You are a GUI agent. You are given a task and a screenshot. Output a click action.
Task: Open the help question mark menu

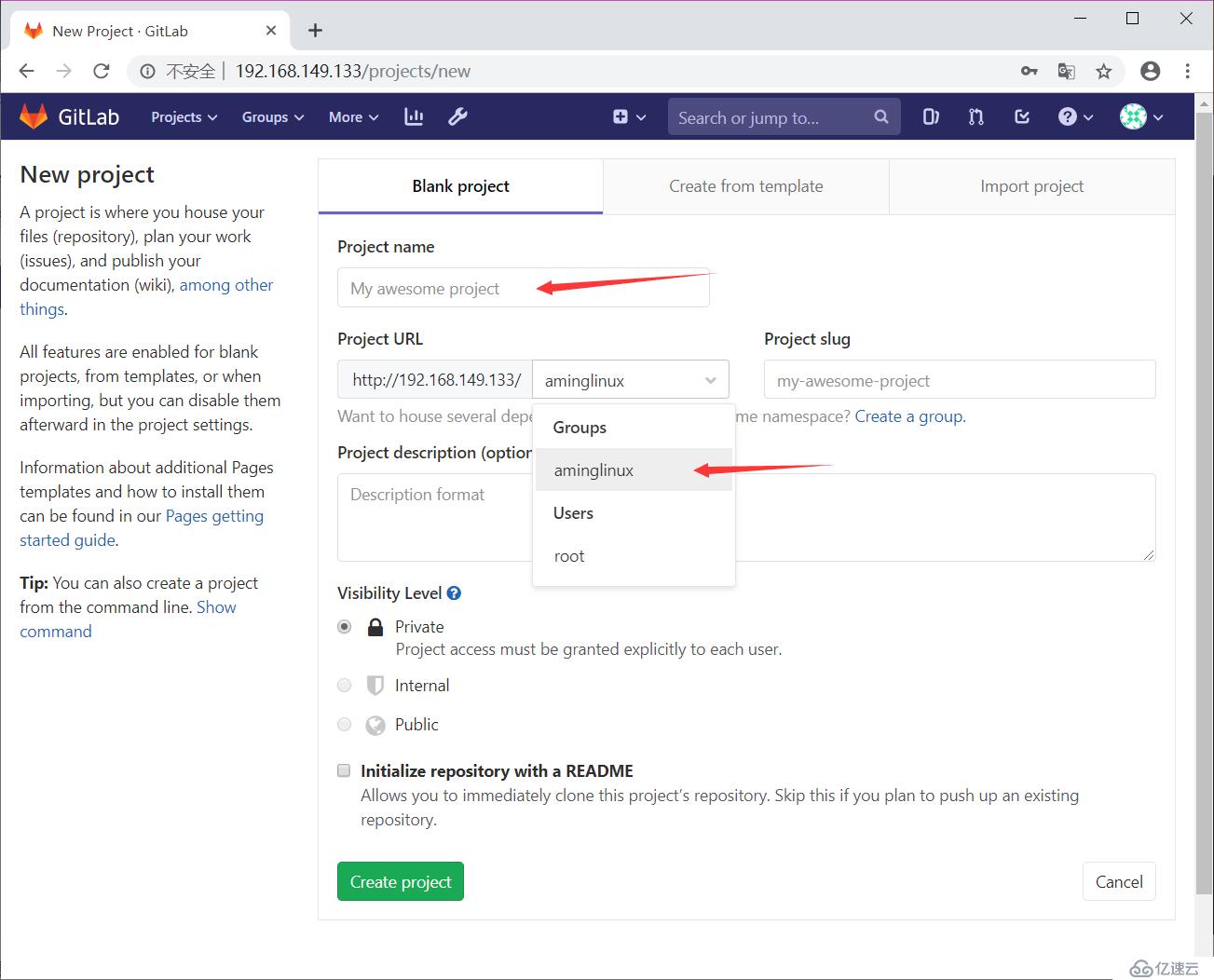click(1075, 116)
